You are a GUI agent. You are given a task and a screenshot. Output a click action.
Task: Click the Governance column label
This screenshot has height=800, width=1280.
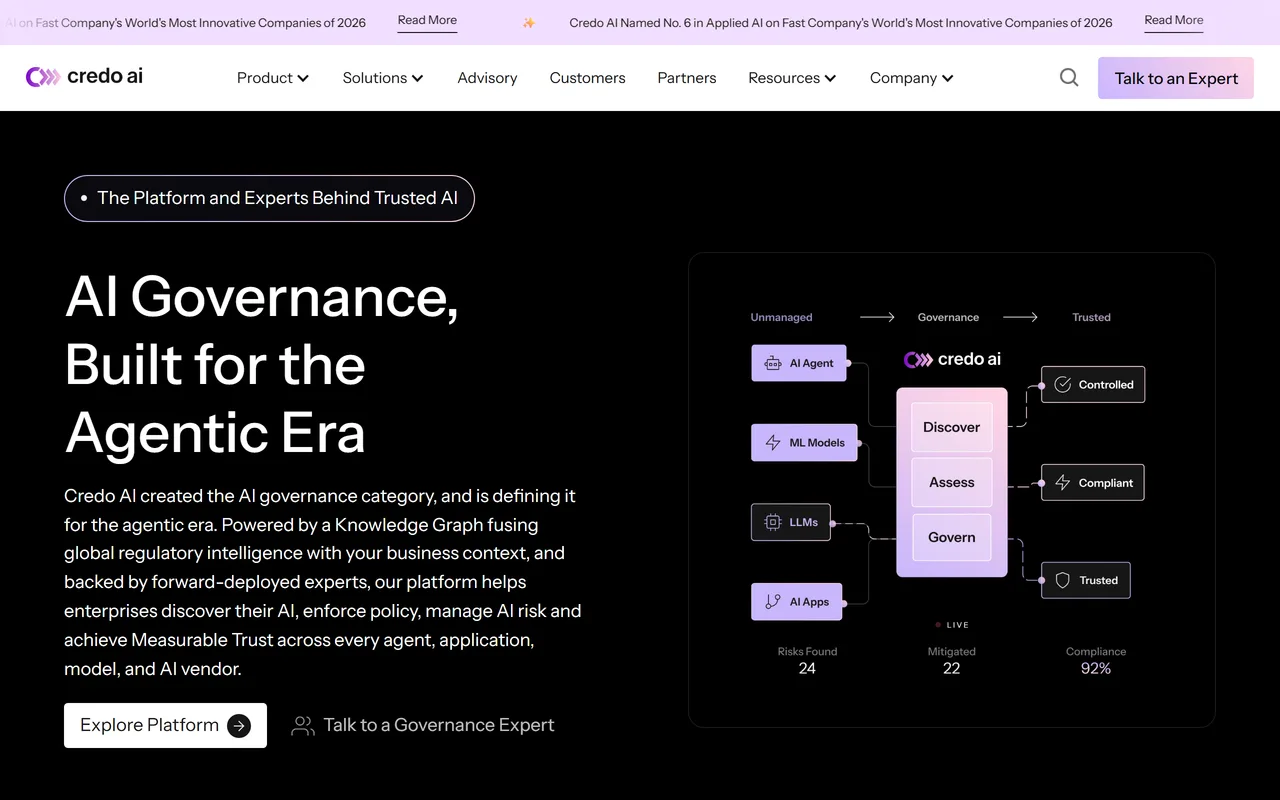[949, 318]
